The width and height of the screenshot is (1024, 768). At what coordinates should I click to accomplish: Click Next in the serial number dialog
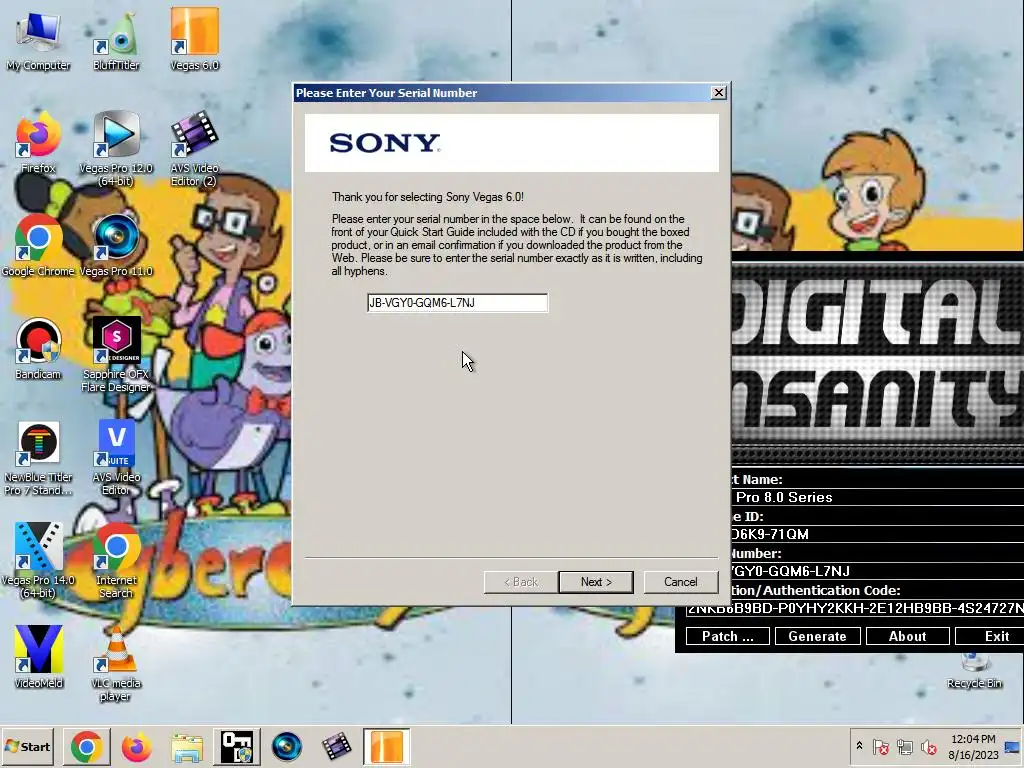tap(596, 582)
